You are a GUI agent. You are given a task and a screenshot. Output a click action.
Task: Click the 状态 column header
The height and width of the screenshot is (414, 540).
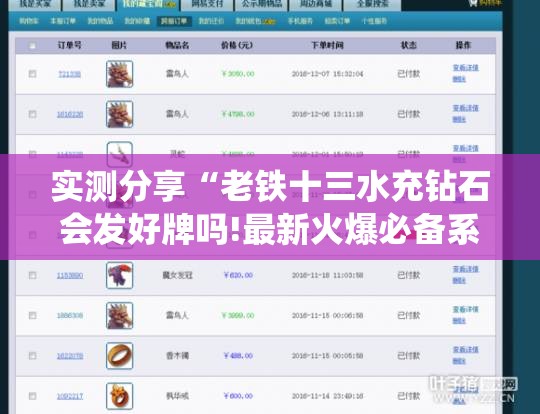[408, 45]
